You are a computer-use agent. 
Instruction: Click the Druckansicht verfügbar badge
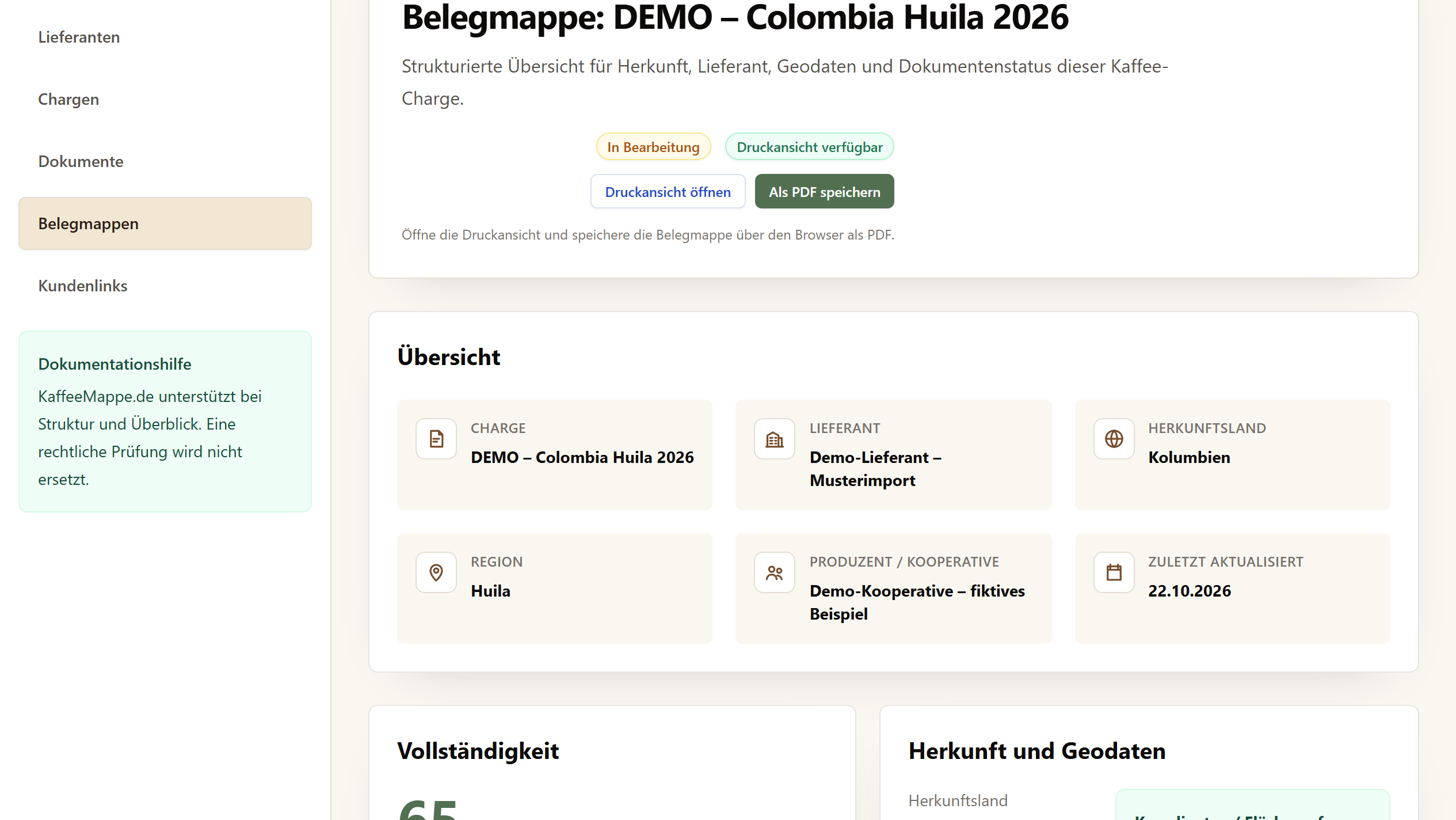[809, 147]
